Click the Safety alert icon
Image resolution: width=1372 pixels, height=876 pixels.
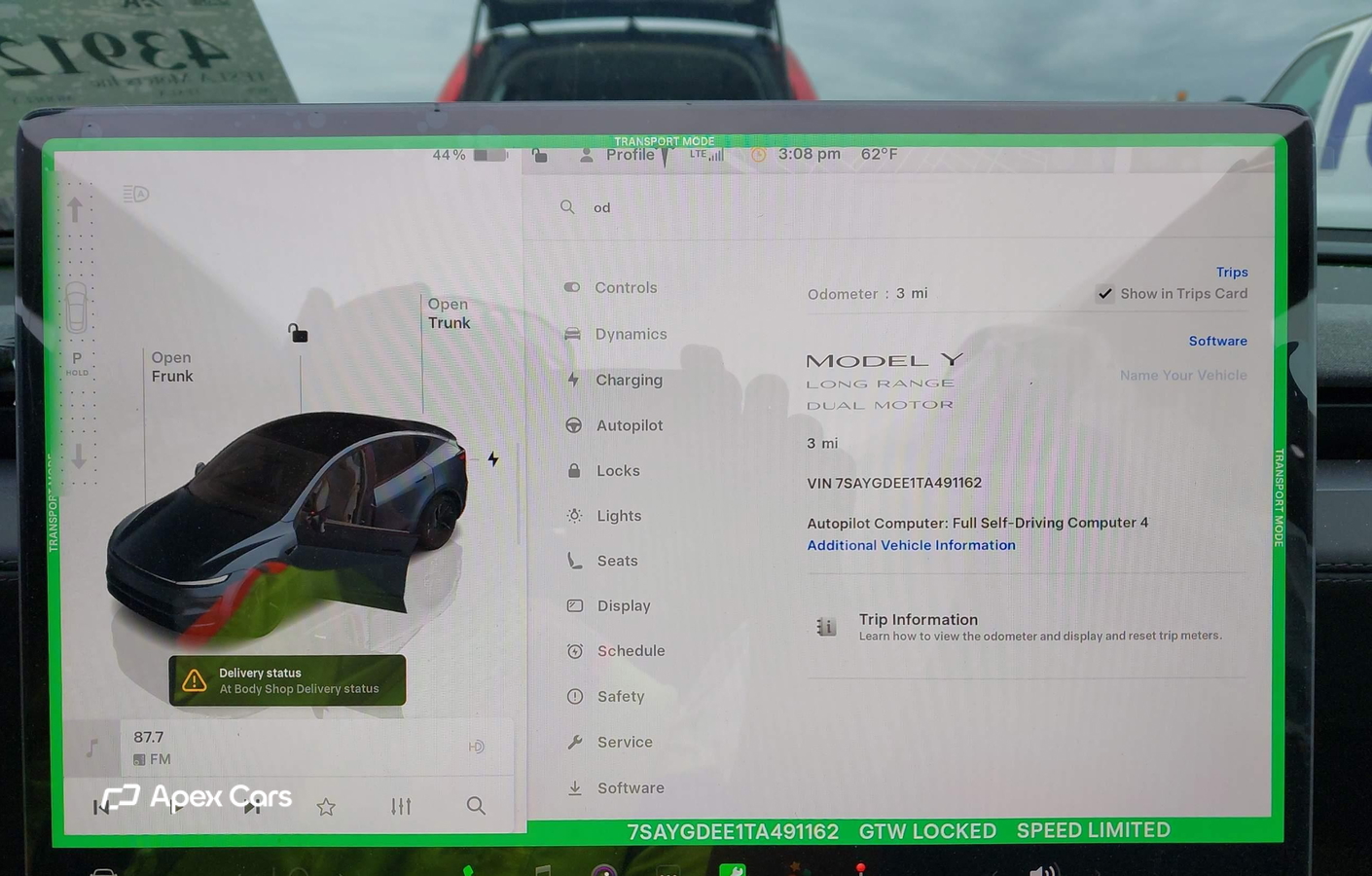tap(575, 696)
